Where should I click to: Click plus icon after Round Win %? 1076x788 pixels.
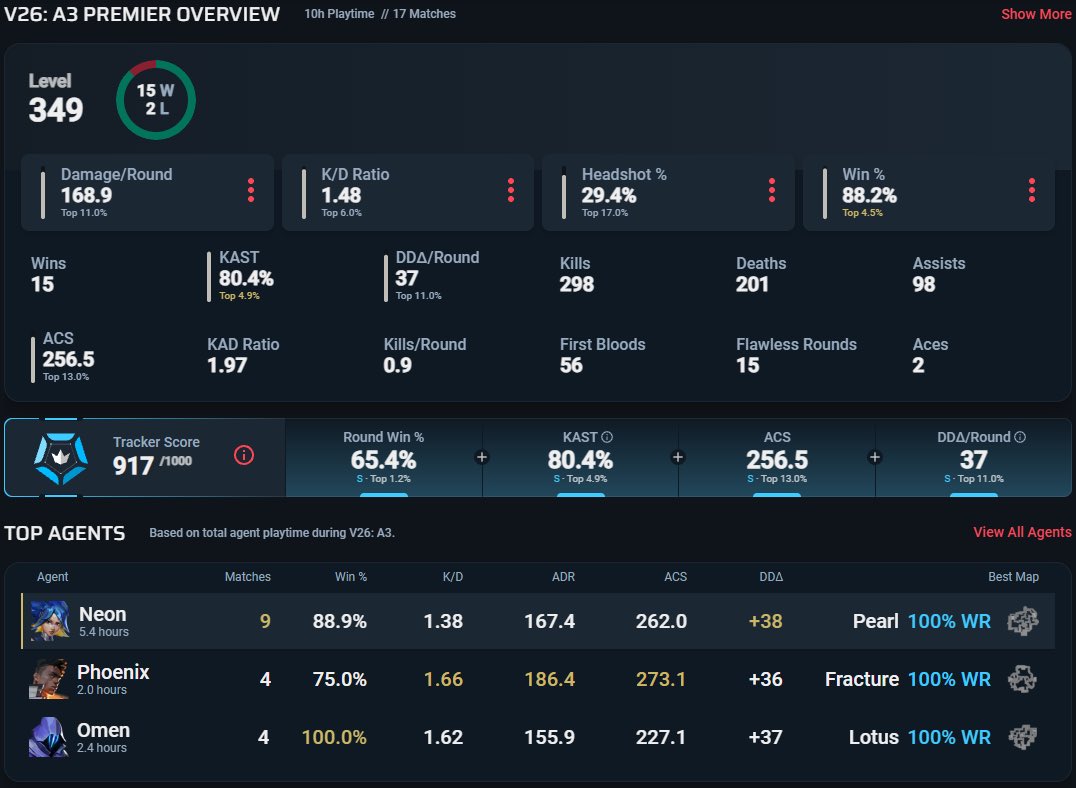click(482, 457)
